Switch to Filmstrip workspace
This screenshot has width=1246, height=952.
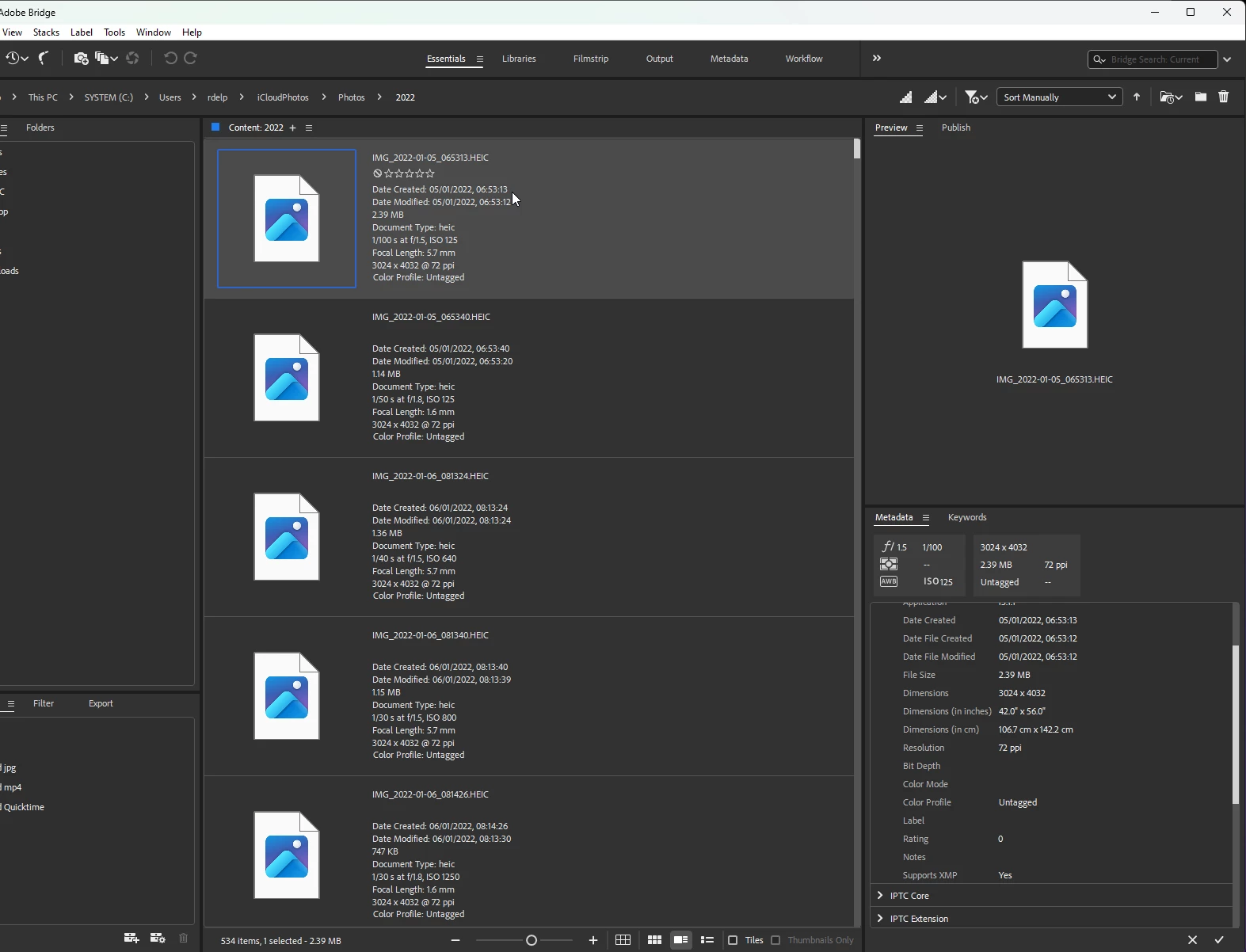[591, 59]
